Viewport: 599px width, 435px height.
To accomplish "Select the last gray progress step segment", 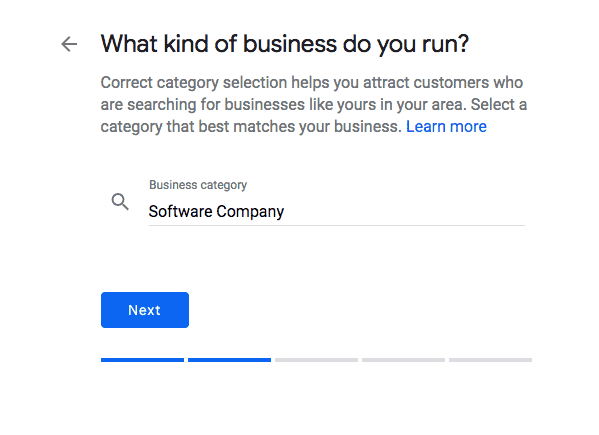I will [x=491, y=360].
